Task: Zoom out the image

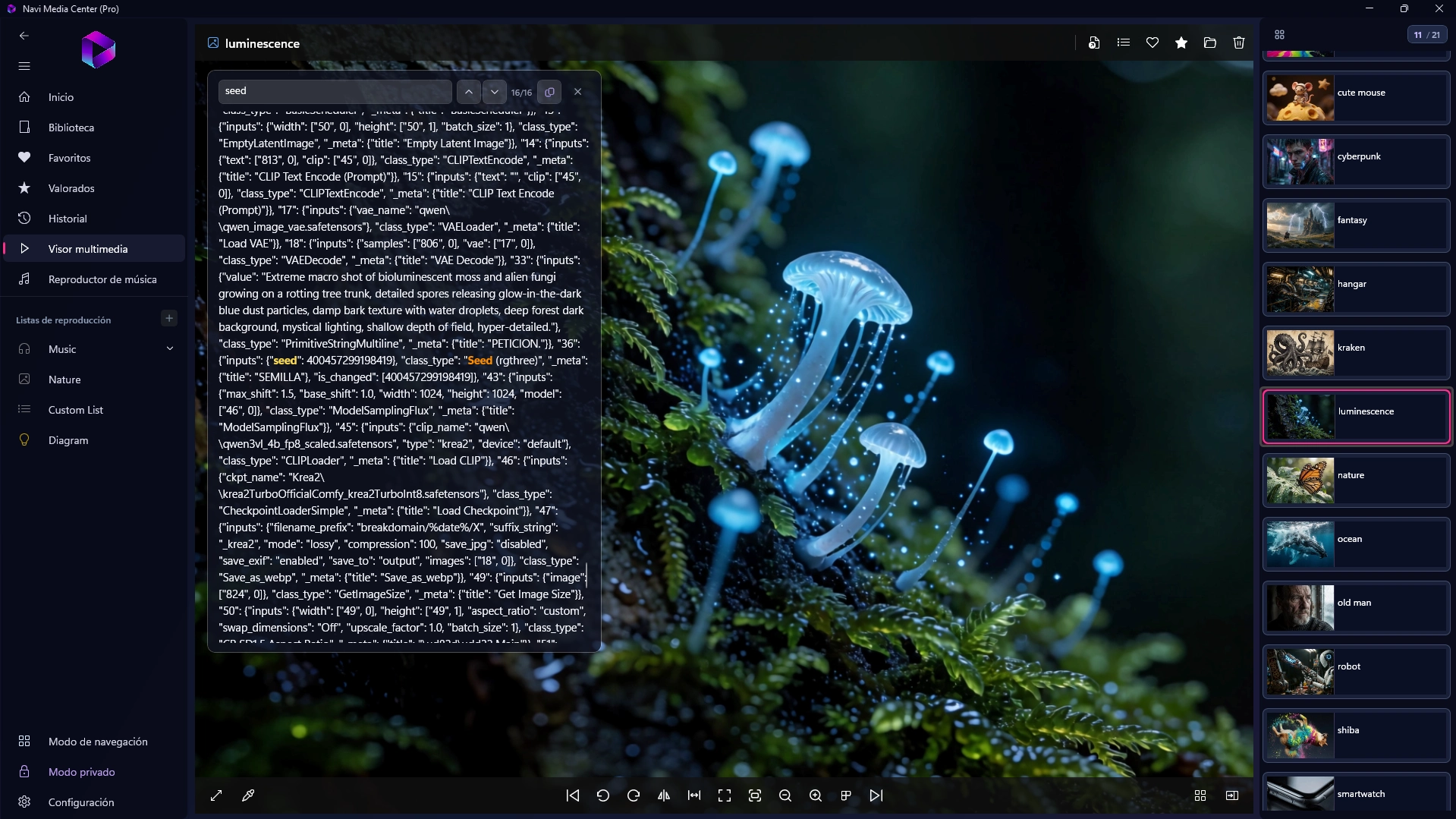Action: pyautogui.click(x=785, y=795)
